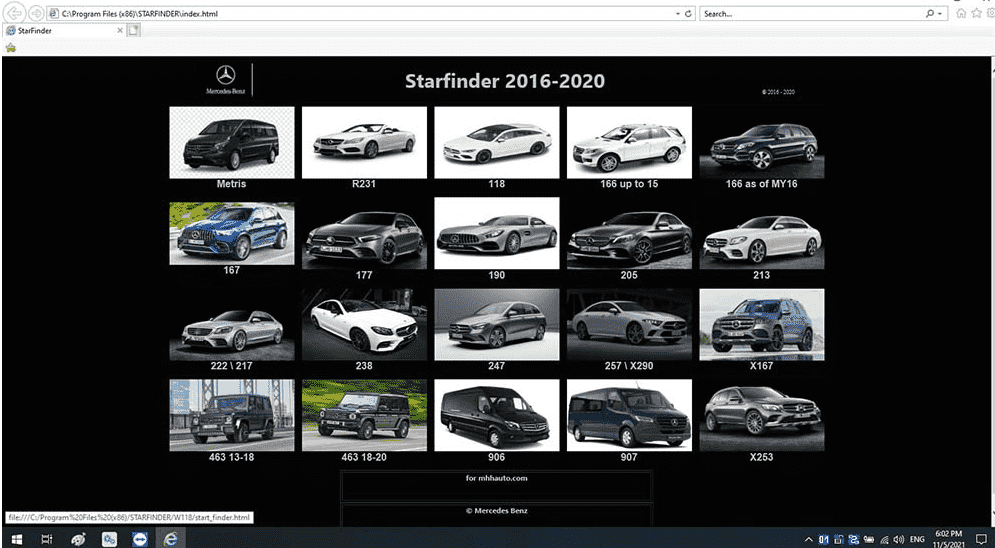Open the white 213 sedan image
The image size is (995, 548).
tap(761, 233)
